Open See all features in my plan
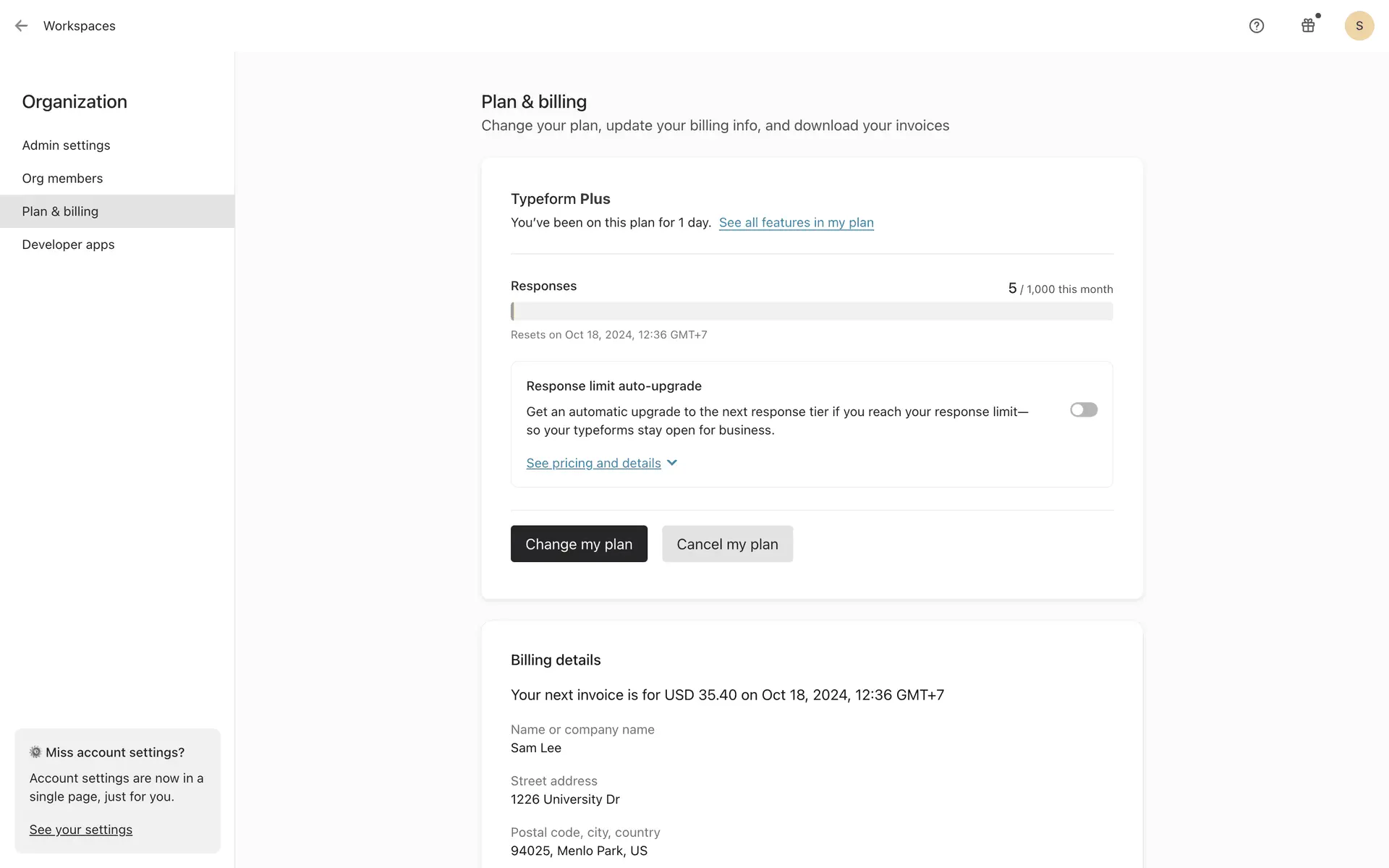1389x868 pixels. [796, 223]
